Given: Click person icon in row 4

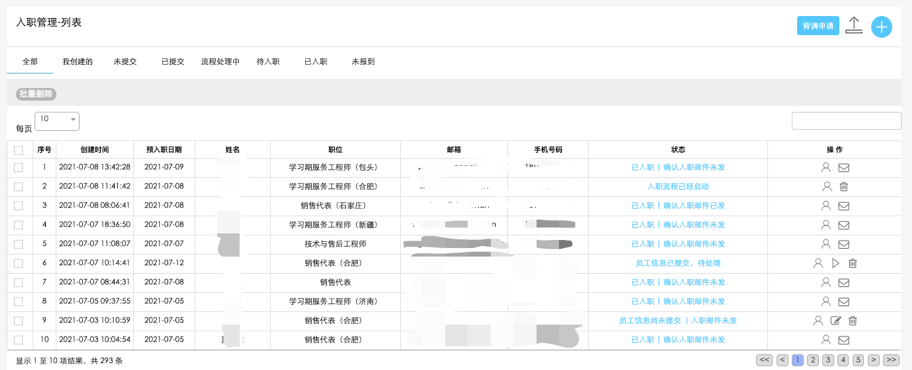Looking at the screenshot, I should point(825,225).
